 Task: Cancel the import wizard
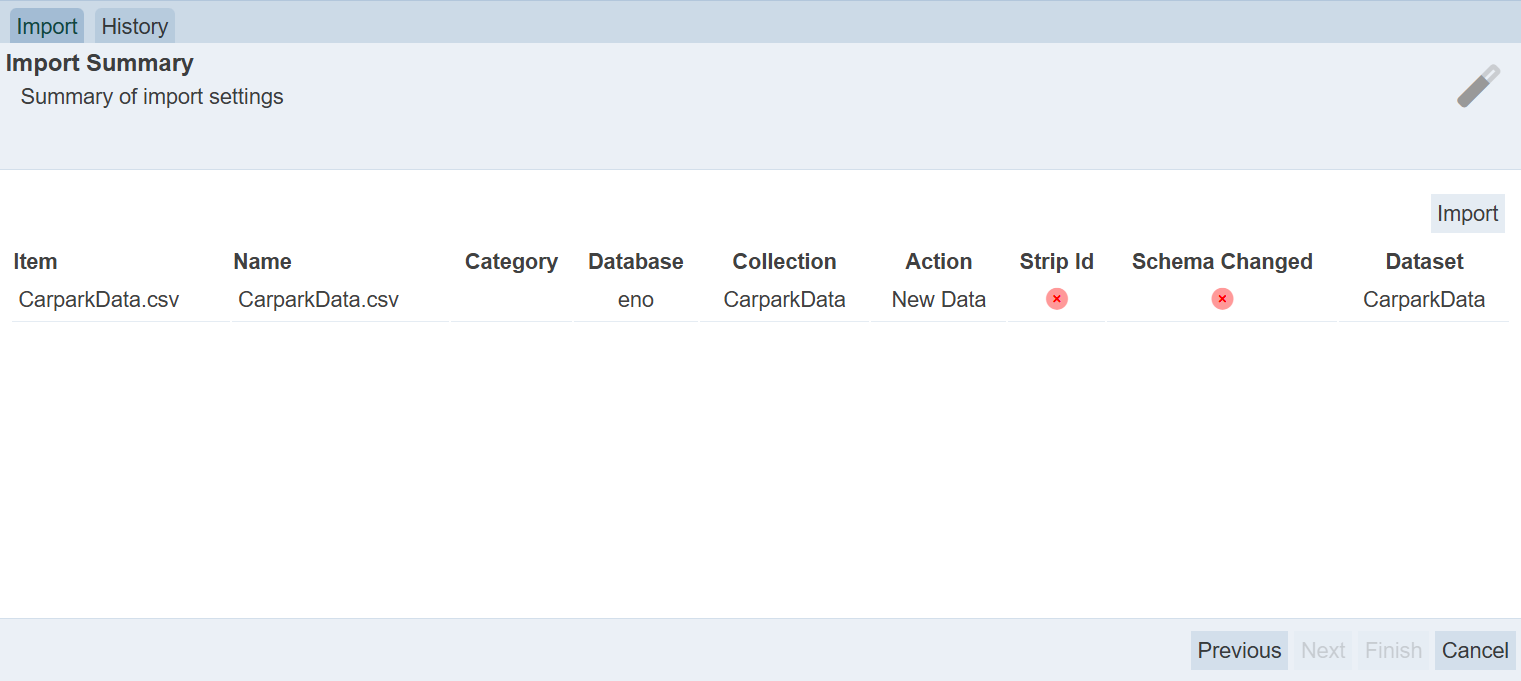point(1475,650)
